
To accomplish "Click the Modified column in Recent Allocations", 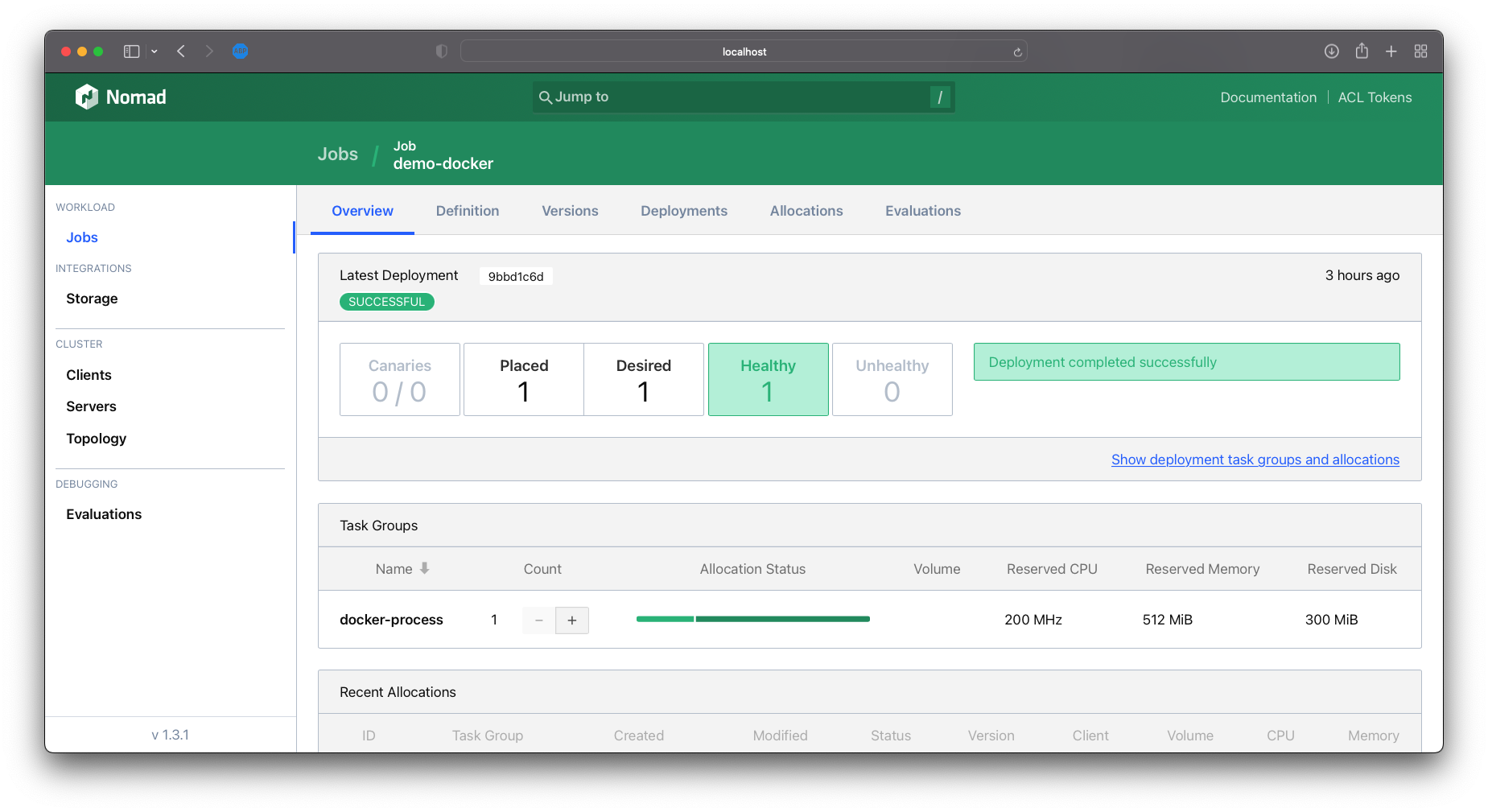I will pyautogui.click(x=780, y=736).
